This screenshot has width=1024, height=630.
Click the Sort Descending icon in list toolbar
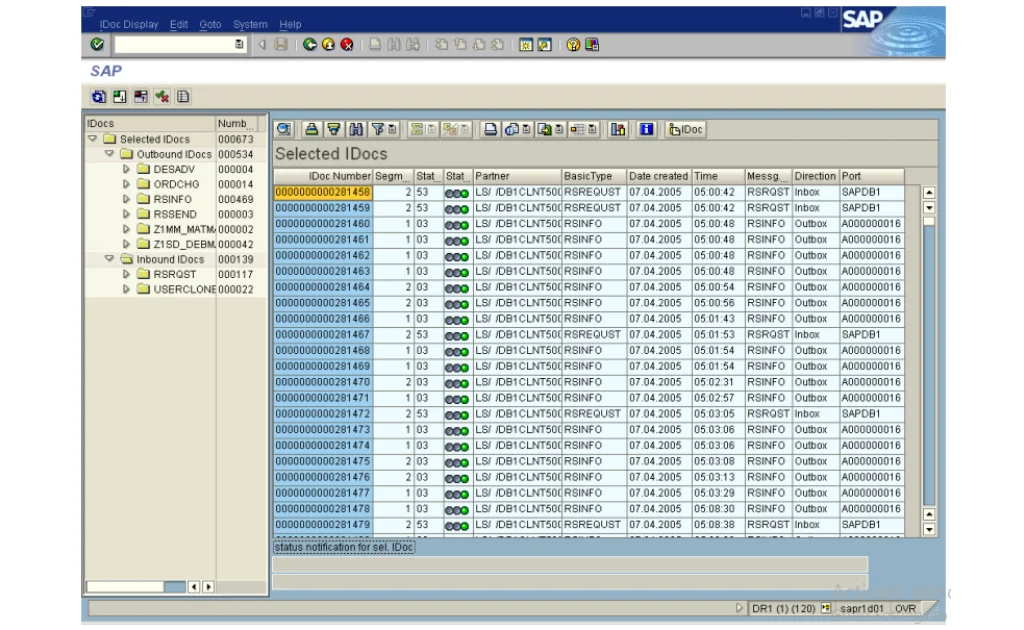[334, 129]
